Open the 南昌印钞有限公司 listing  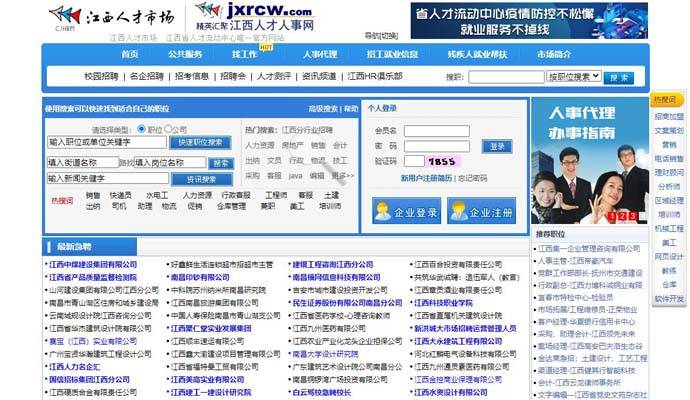click(200, 277)
